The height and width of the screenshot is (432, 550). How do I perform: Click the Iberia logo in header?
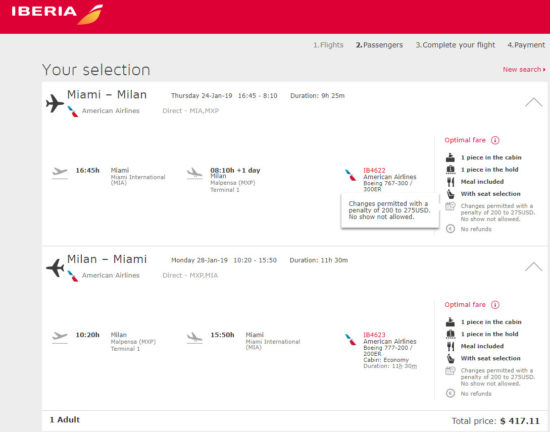click(57, 14)
